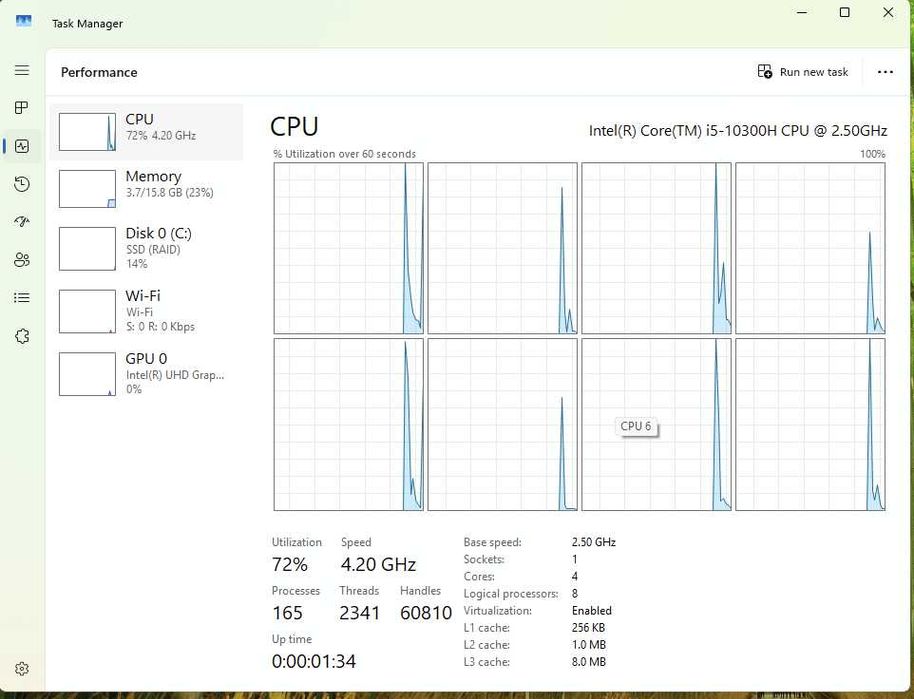Click the CPU mini graph thumbnail
The image size is (914, 699).
pos(87,132)
